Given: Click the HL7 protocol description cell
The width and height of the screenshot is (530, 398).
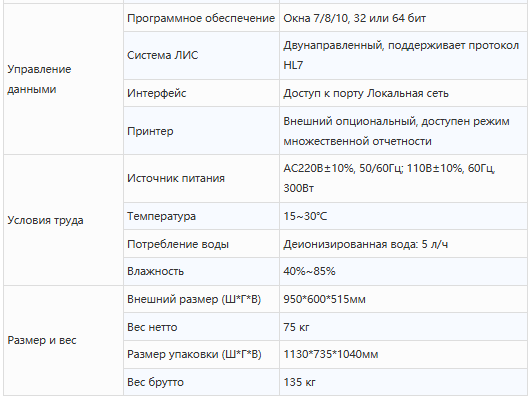Looking at the screenshot, I should (x=403, y=55).
